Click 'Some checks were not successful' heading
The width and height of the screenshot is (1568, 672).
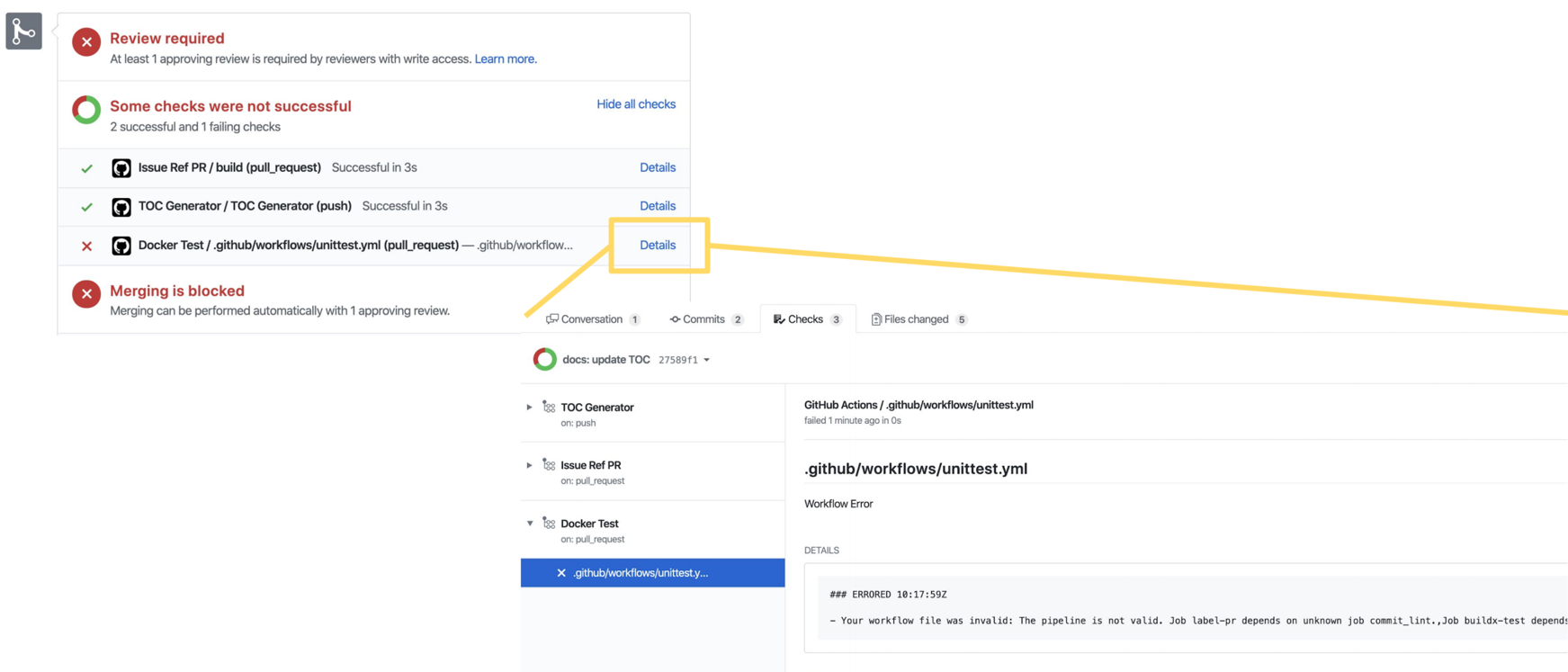click(230, 106)
